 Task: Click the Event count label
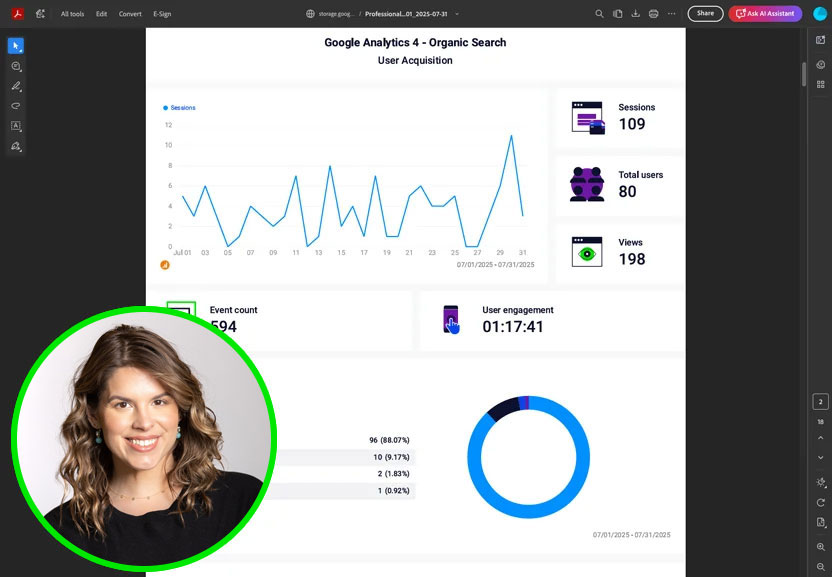click(x=233, y=310)
